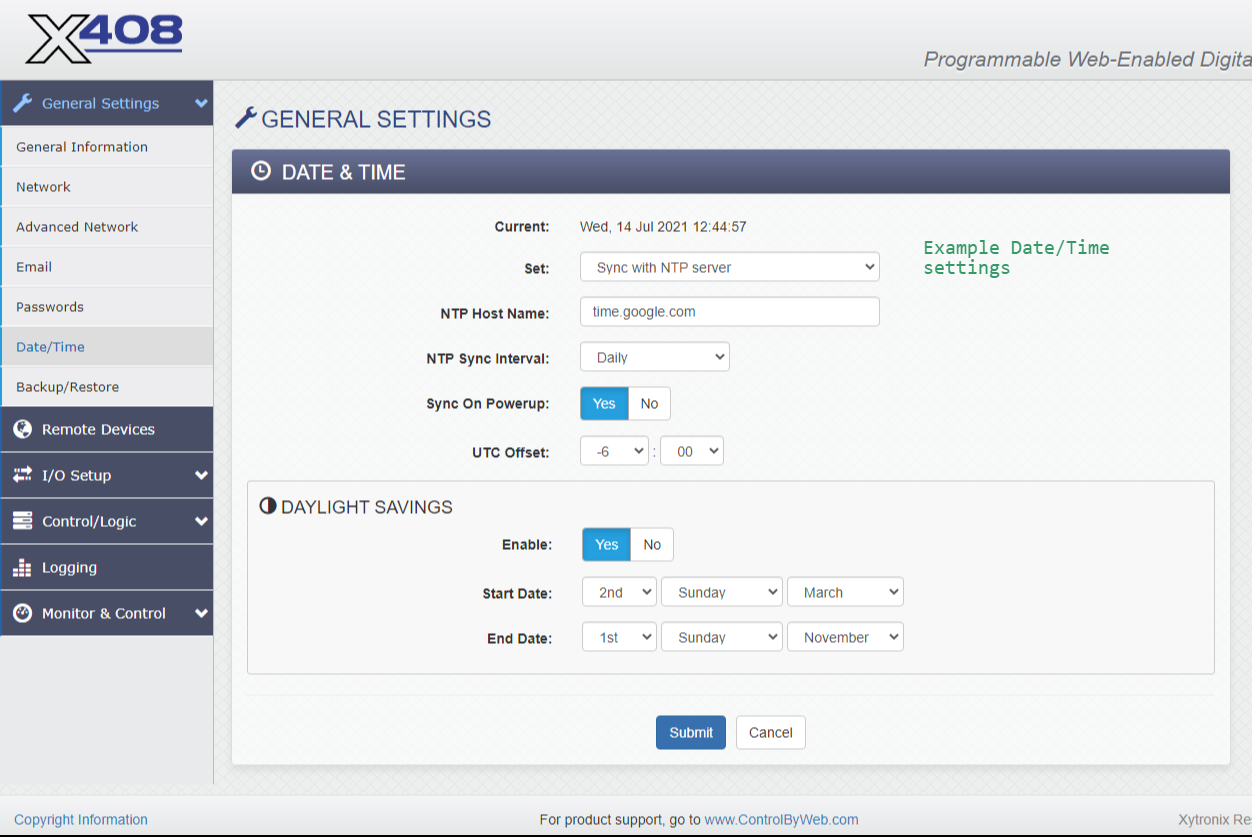Open the Set time source dropdown
Viewport: 1252px width, 837px height.
pos(729,267)
